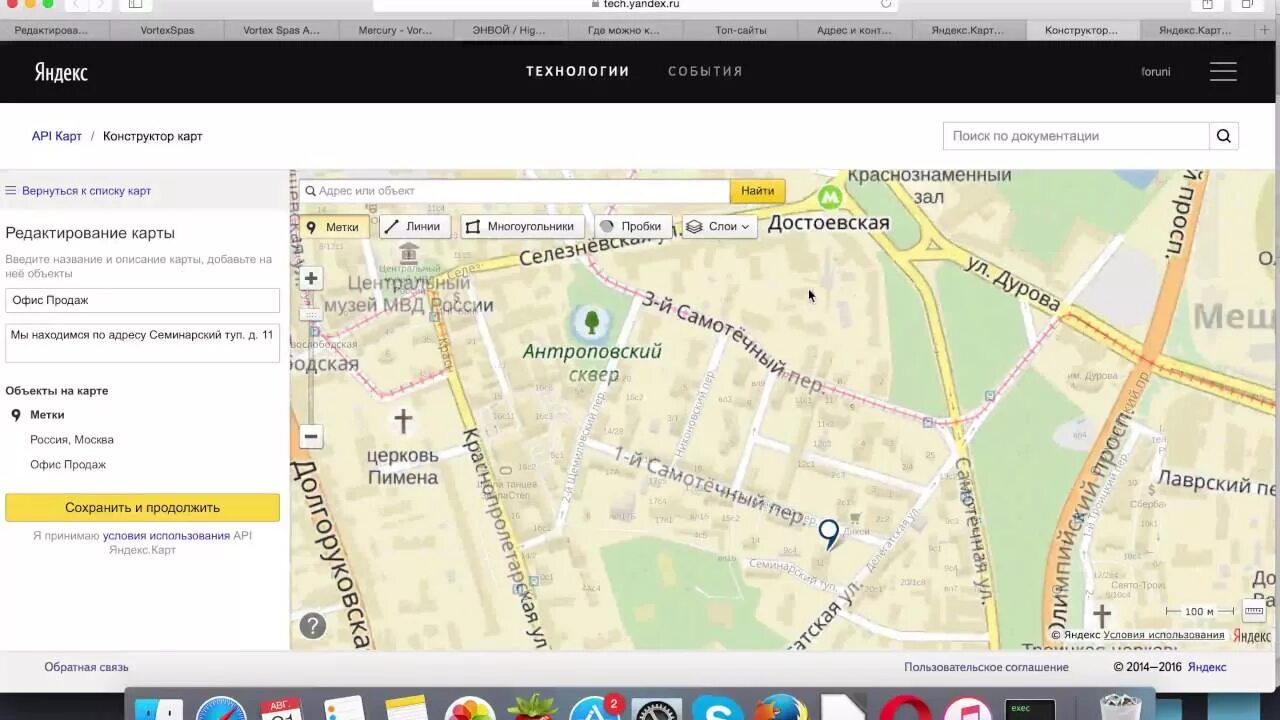Click the blue placemark on the map
The image size is (1280, 720).
pos(829,534)
